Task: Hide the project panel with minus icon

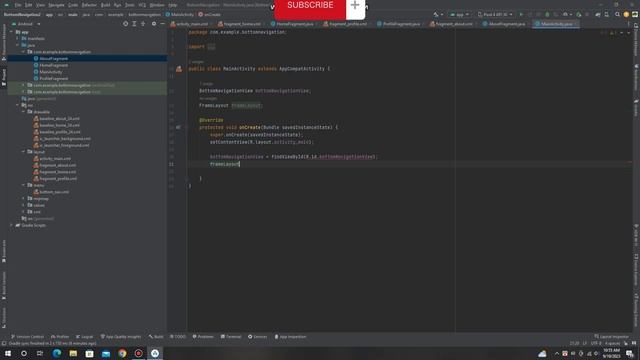Action: pyautogui.click(x=162, y=24)
